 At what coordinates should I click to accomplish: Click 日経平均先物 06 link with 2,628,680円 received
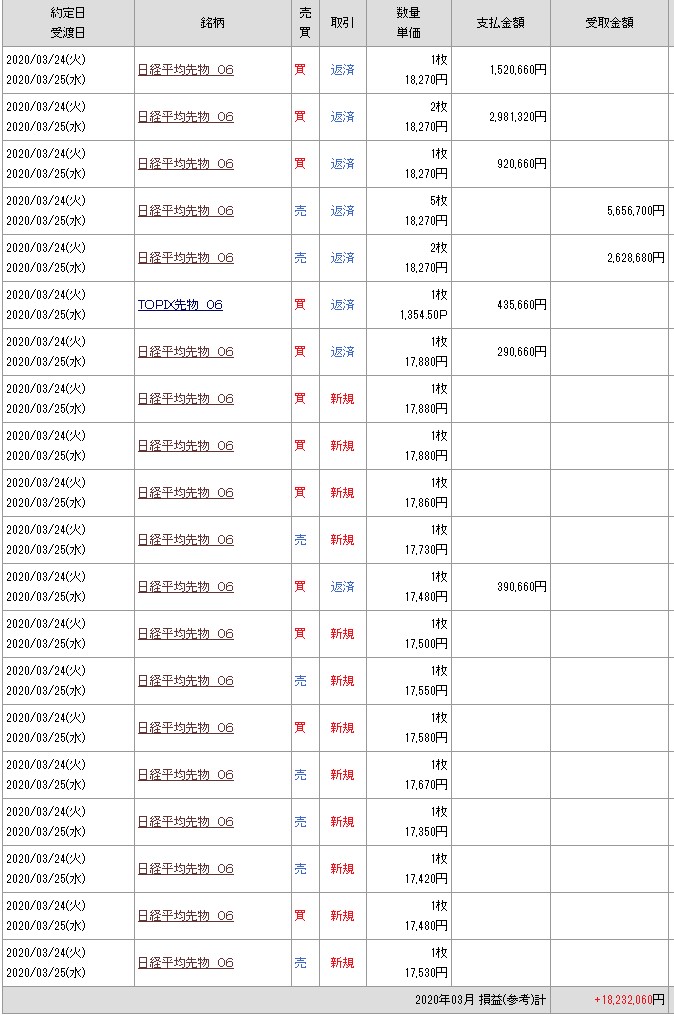tap(185, 258)
